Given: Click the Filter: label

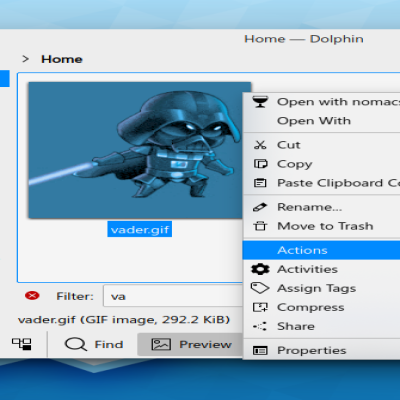Looking at the screenshot, I should pos(75,296).
